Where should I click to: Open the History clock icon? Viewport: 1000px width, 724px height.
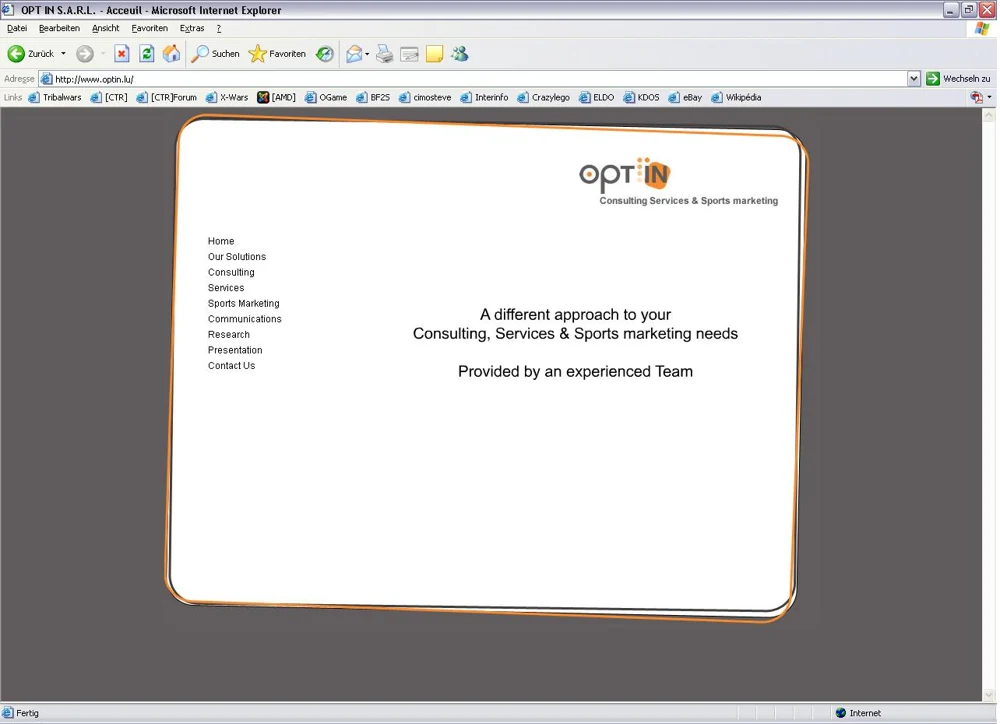(x=325, y=54)
